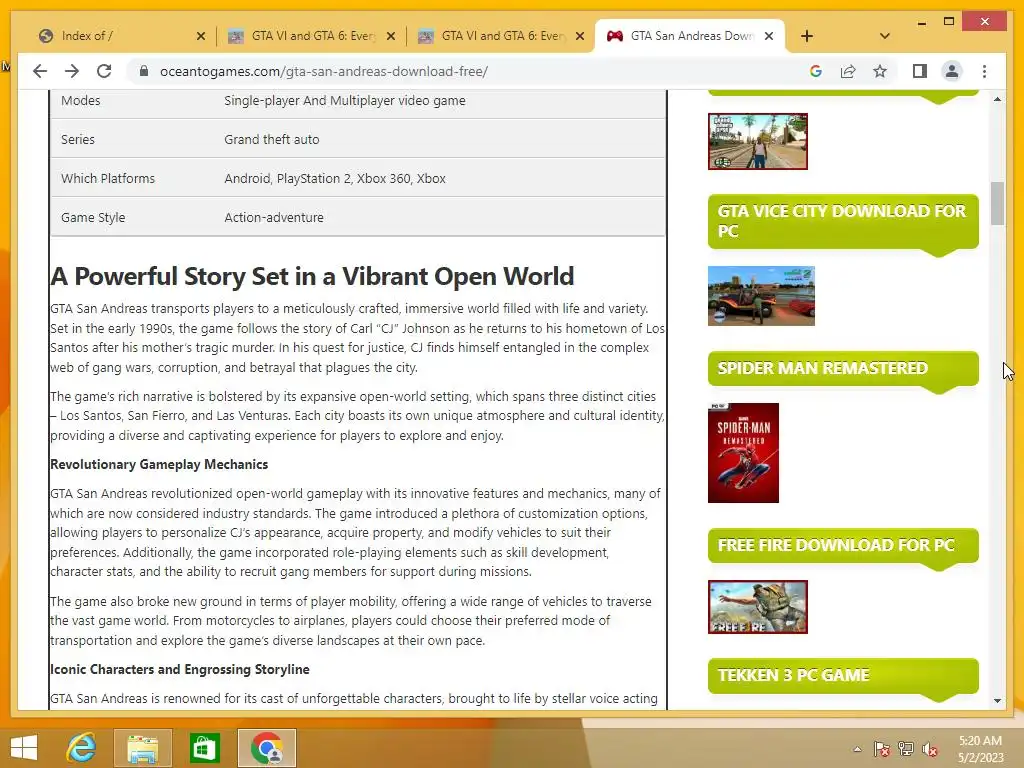Image resolution: width=1024 pixels, height=768 pixels.
Task: Open Free Fire Download for PC link
Action: pos(842,545)
